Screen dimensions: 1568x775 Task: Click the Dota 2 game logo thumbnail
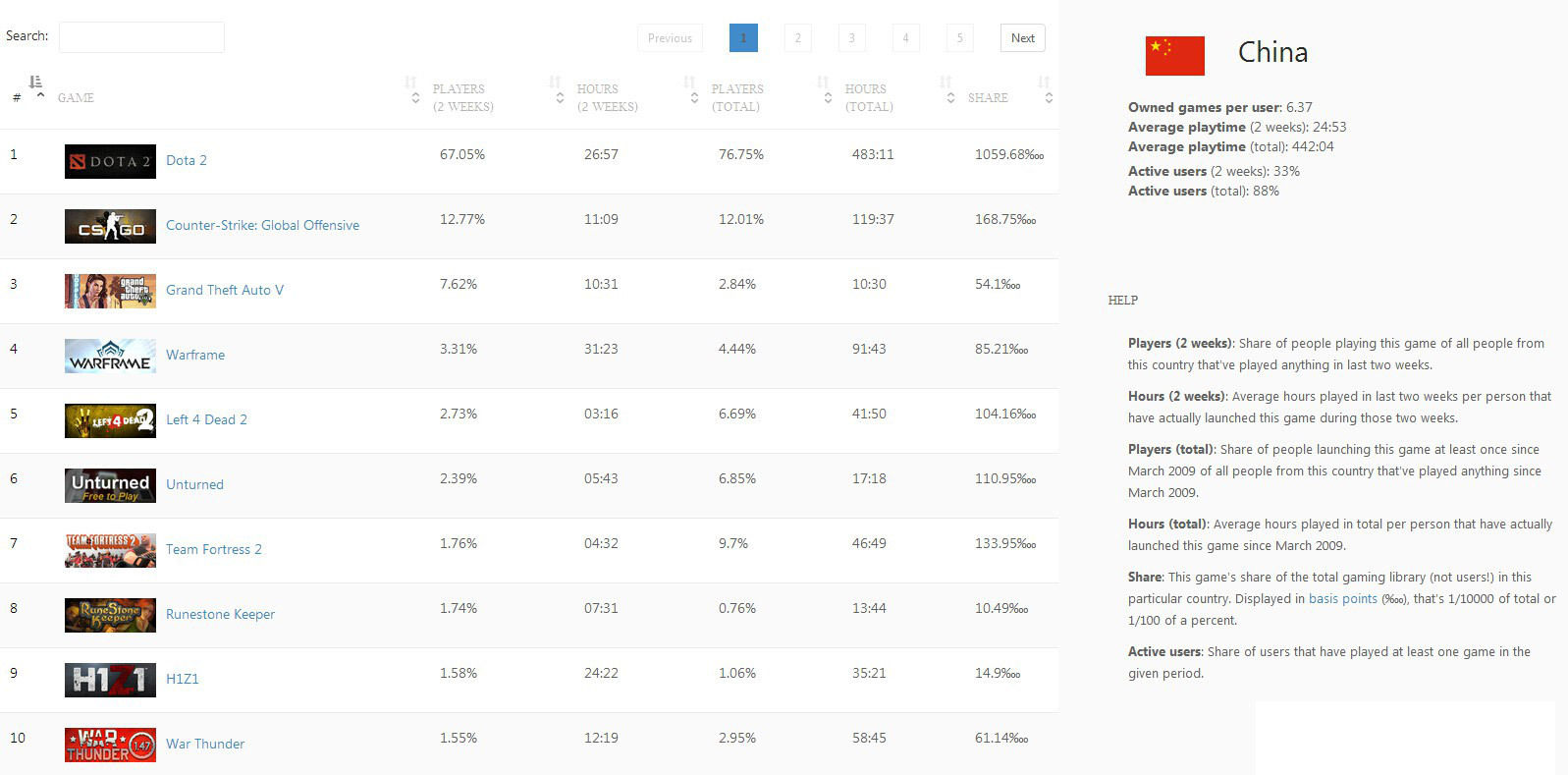(110, 161)
